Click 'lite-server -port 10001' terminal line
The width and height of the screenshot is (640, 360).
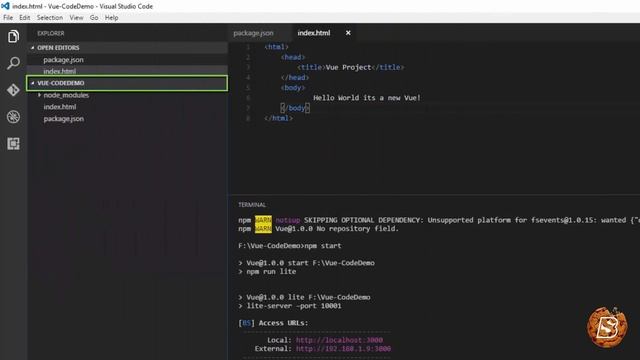290,306
